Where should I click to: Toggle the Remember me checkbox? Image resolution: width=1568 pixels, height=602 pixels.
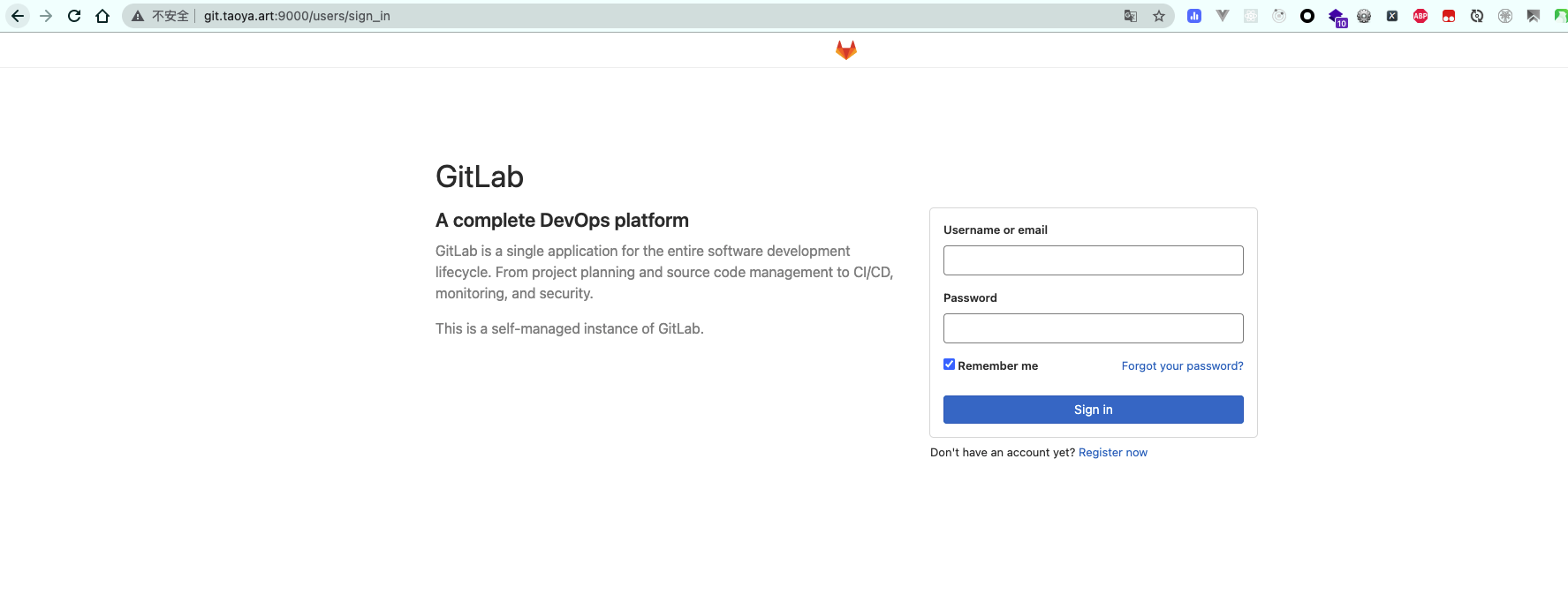tap(950, 365)
